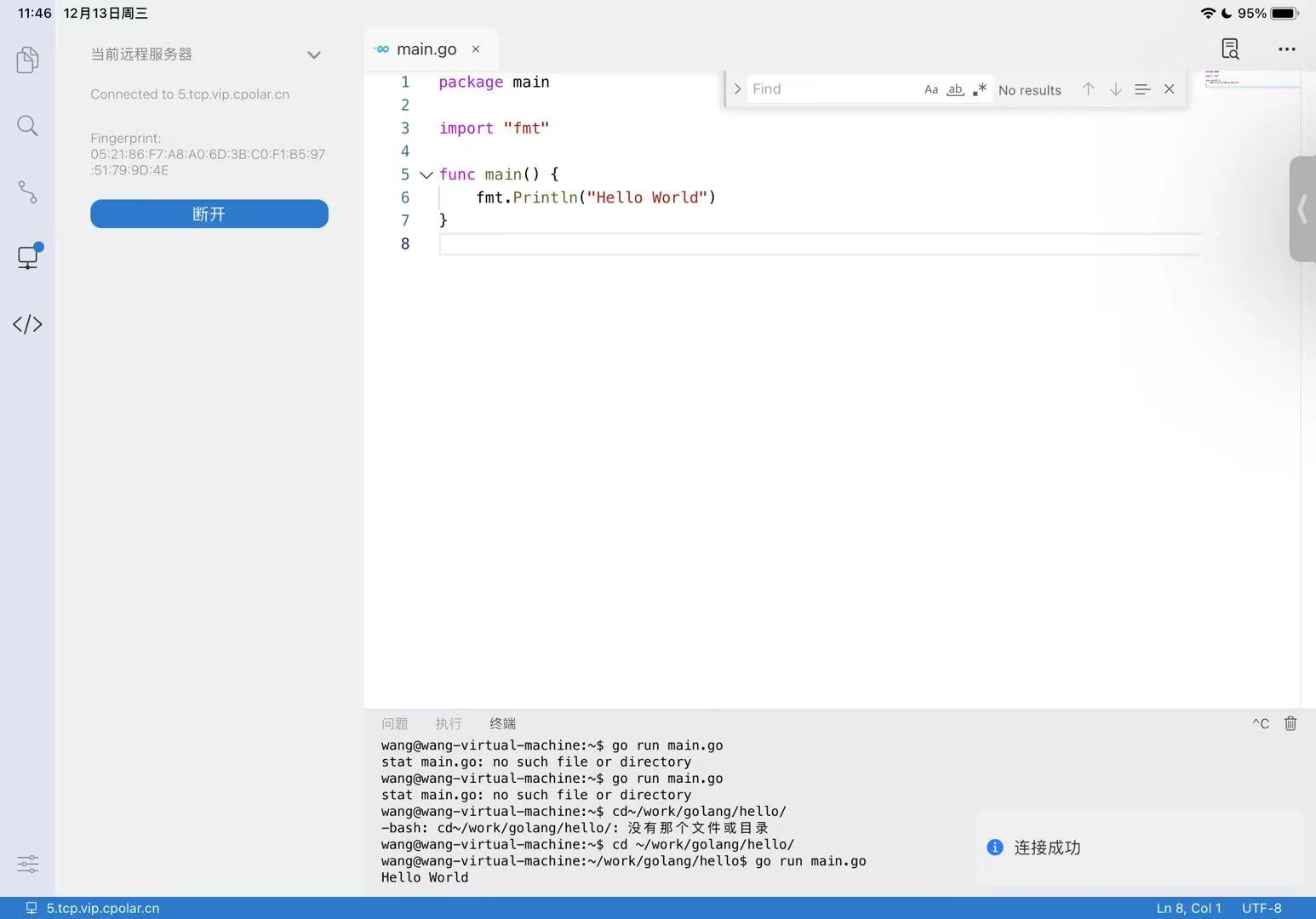The image size is (1316, 919).
Task: Click the '连接成功' notification message
Action: coord(1047,848)
